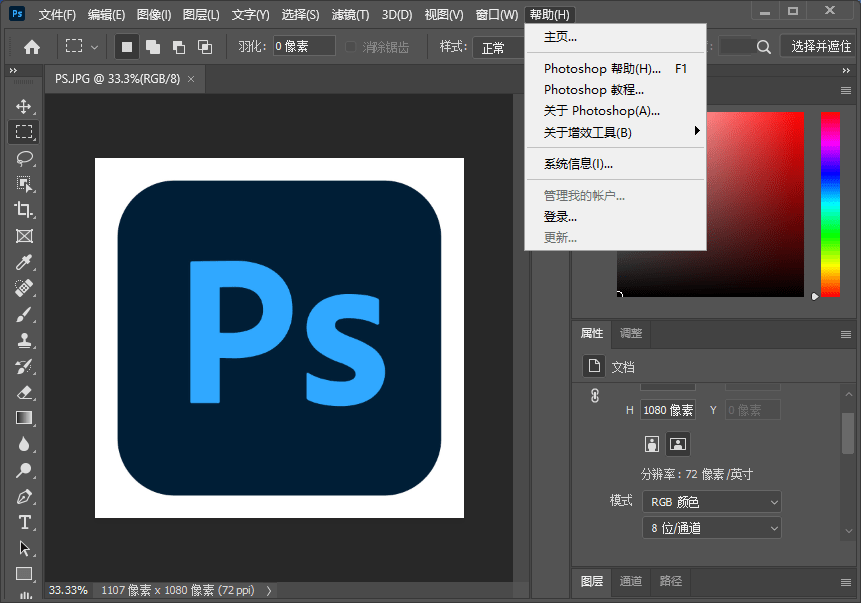861x603 pixels.
Task: Open the 图像(I) menu
Action: click(154, 15)
